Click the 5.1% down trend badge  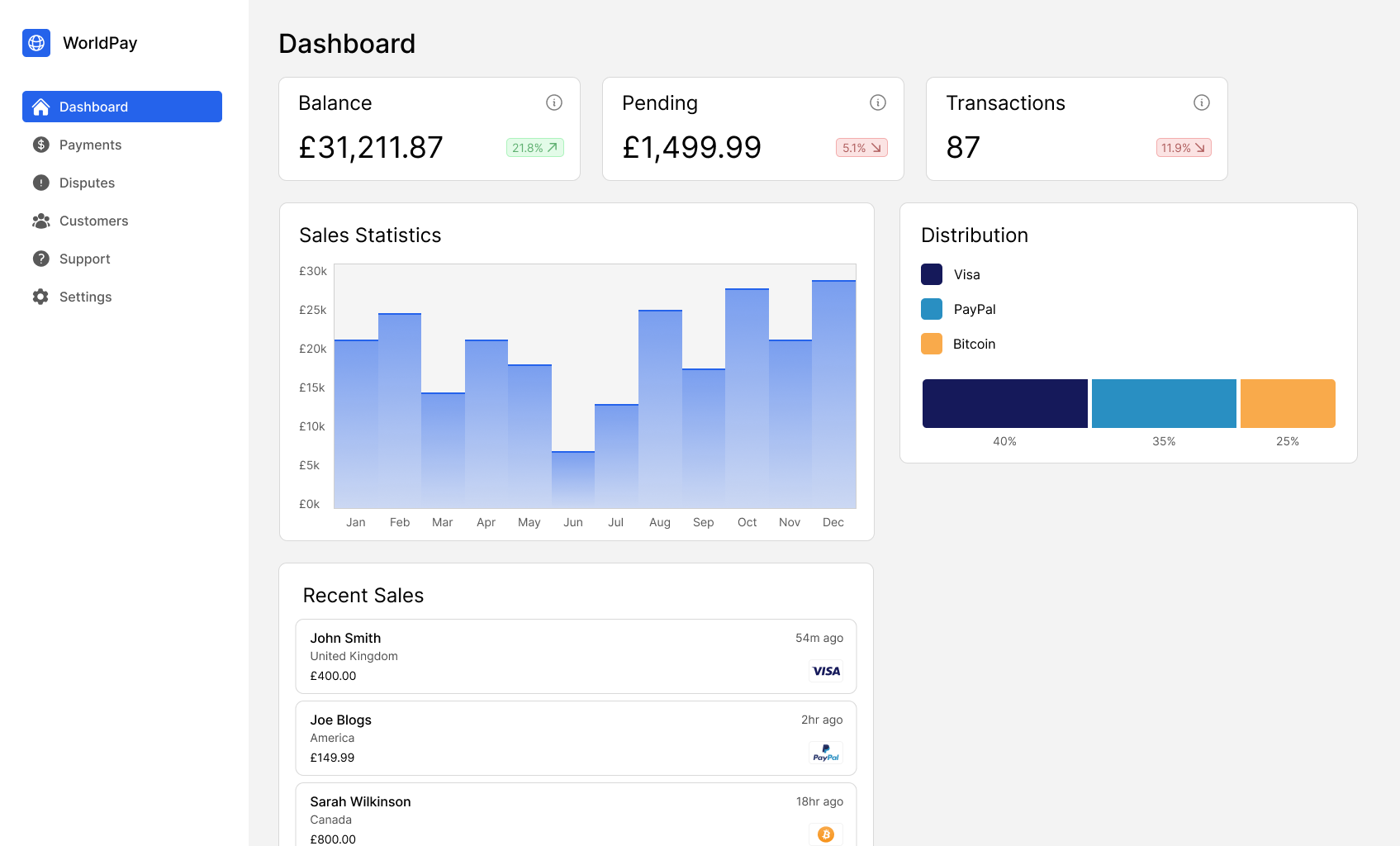coord(861,148)
